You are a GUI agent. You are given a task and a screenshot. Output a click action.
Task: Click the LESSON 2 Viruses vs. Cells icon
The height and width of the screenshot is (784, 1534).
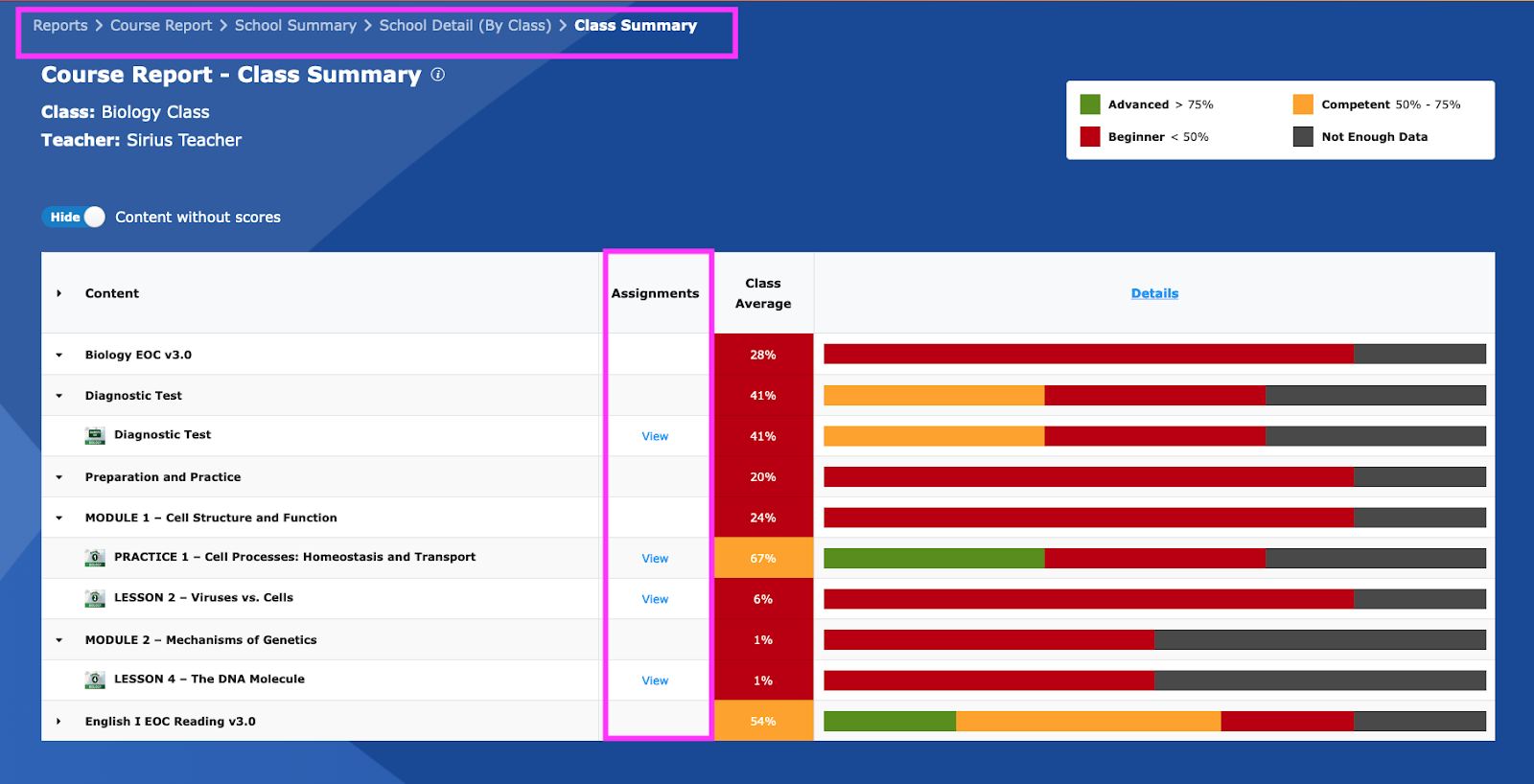(x=95, y=599)
